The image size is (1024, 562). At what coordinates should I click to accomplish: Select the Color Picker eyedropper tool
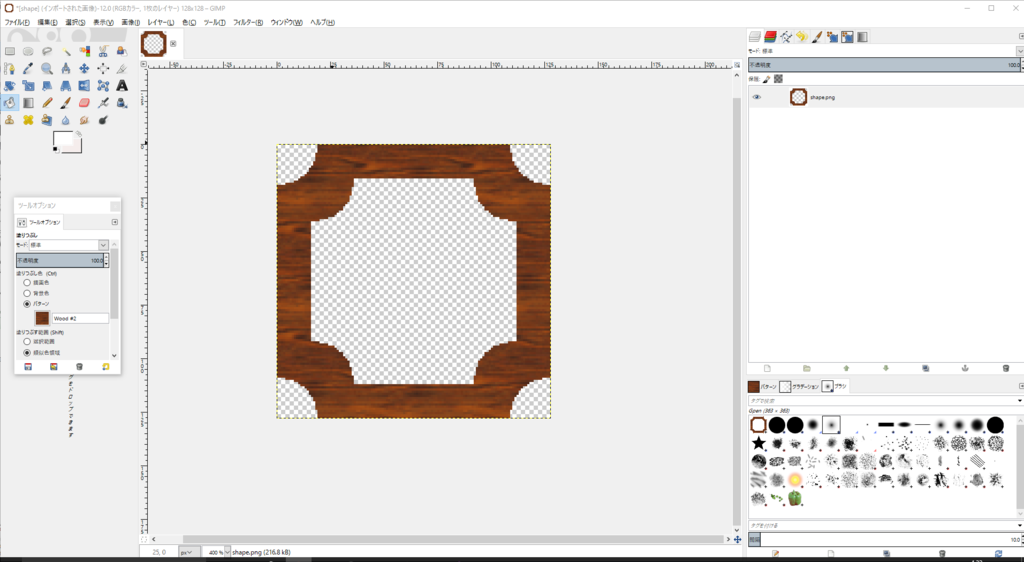(x=28, y=69)
